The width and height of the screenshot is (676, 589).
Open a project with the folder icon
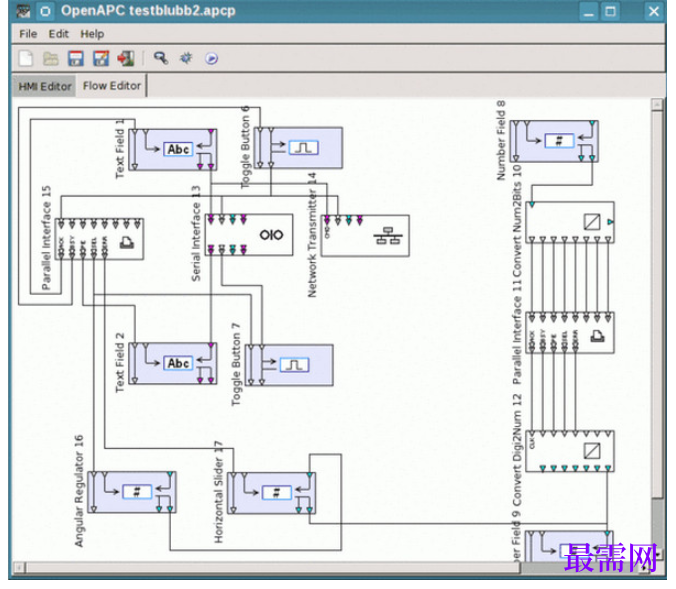50,58
